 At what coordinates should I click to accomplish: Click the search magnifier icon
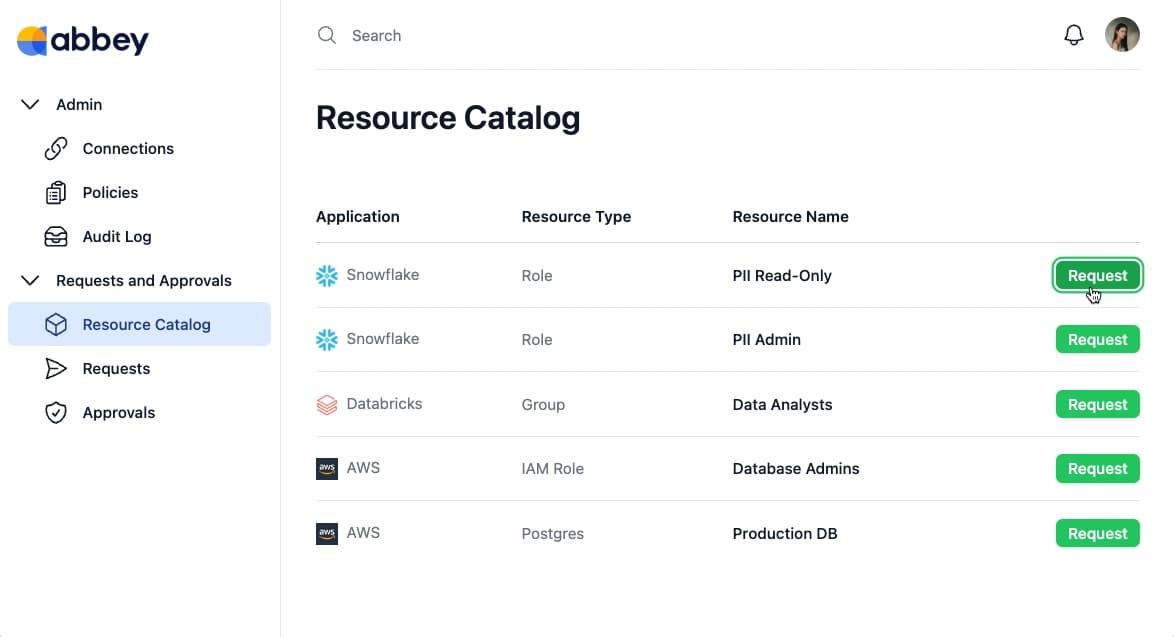[x=327, y=34]
